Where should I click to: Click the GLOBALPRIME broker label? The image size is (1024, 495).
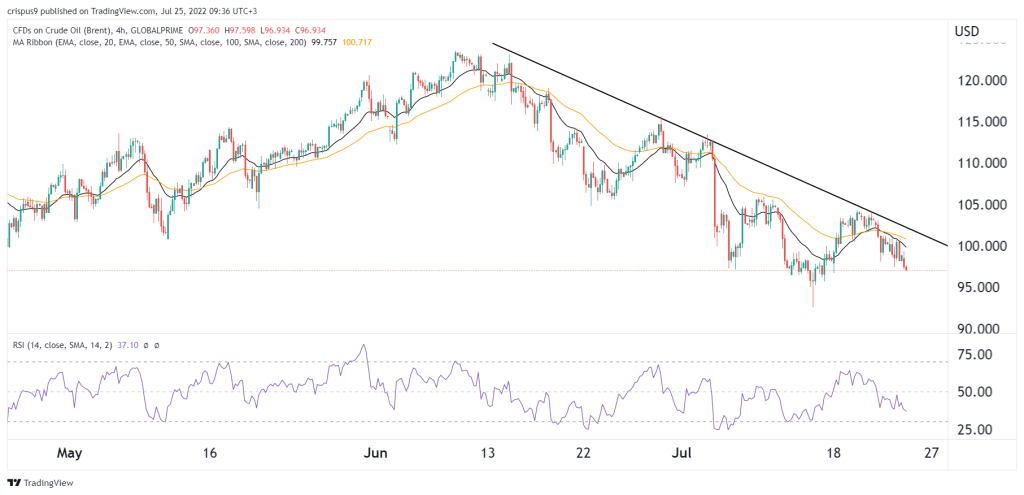point(155,31)
